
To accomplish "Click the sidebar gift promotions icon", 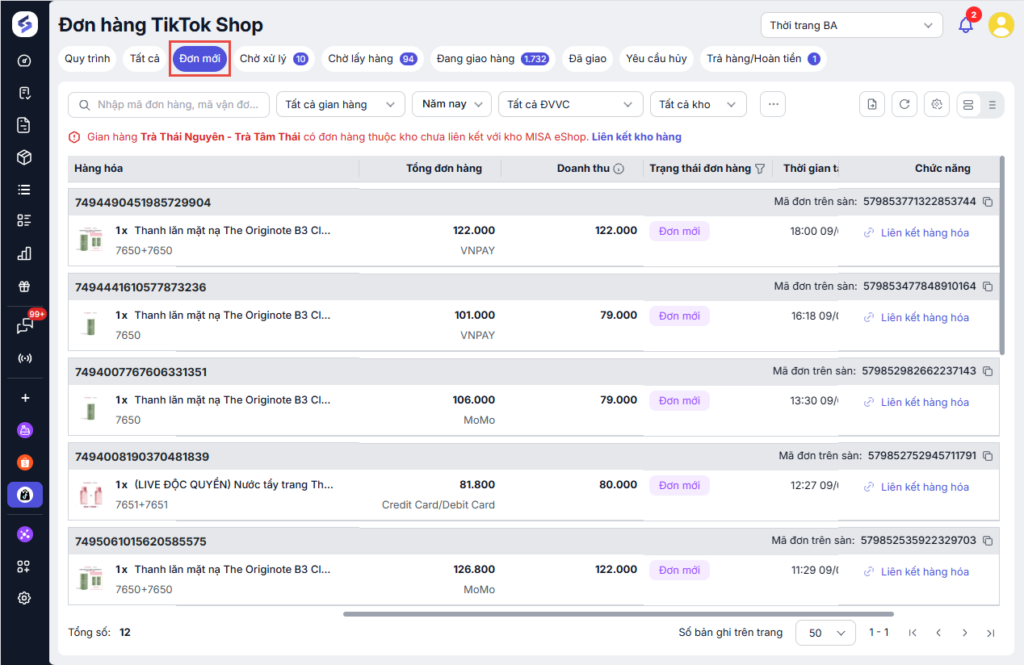I will pos(25,287).
